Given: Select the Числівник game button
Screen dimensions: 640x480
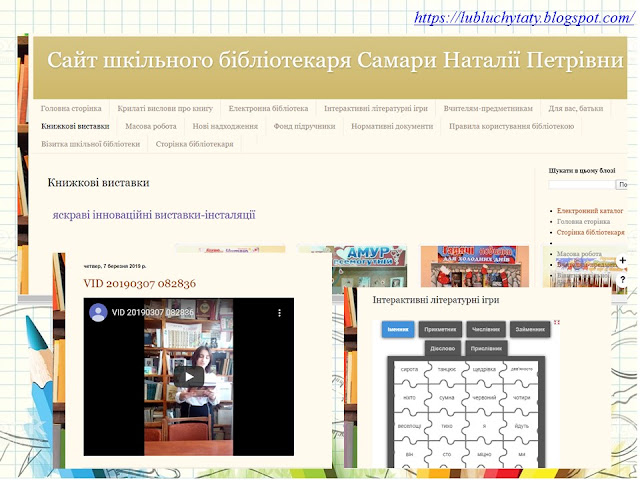Looking at the screenshot, I should [x=486, y=329].
